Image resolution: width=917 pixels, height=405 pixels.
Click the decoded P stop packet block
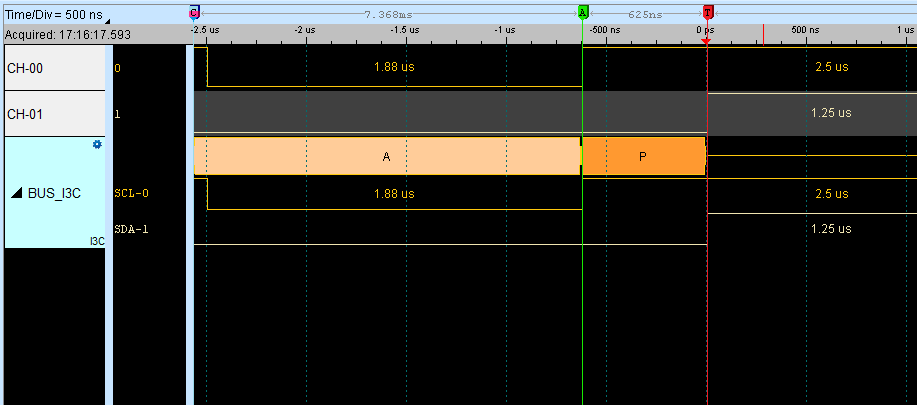[x=644, y=156]
